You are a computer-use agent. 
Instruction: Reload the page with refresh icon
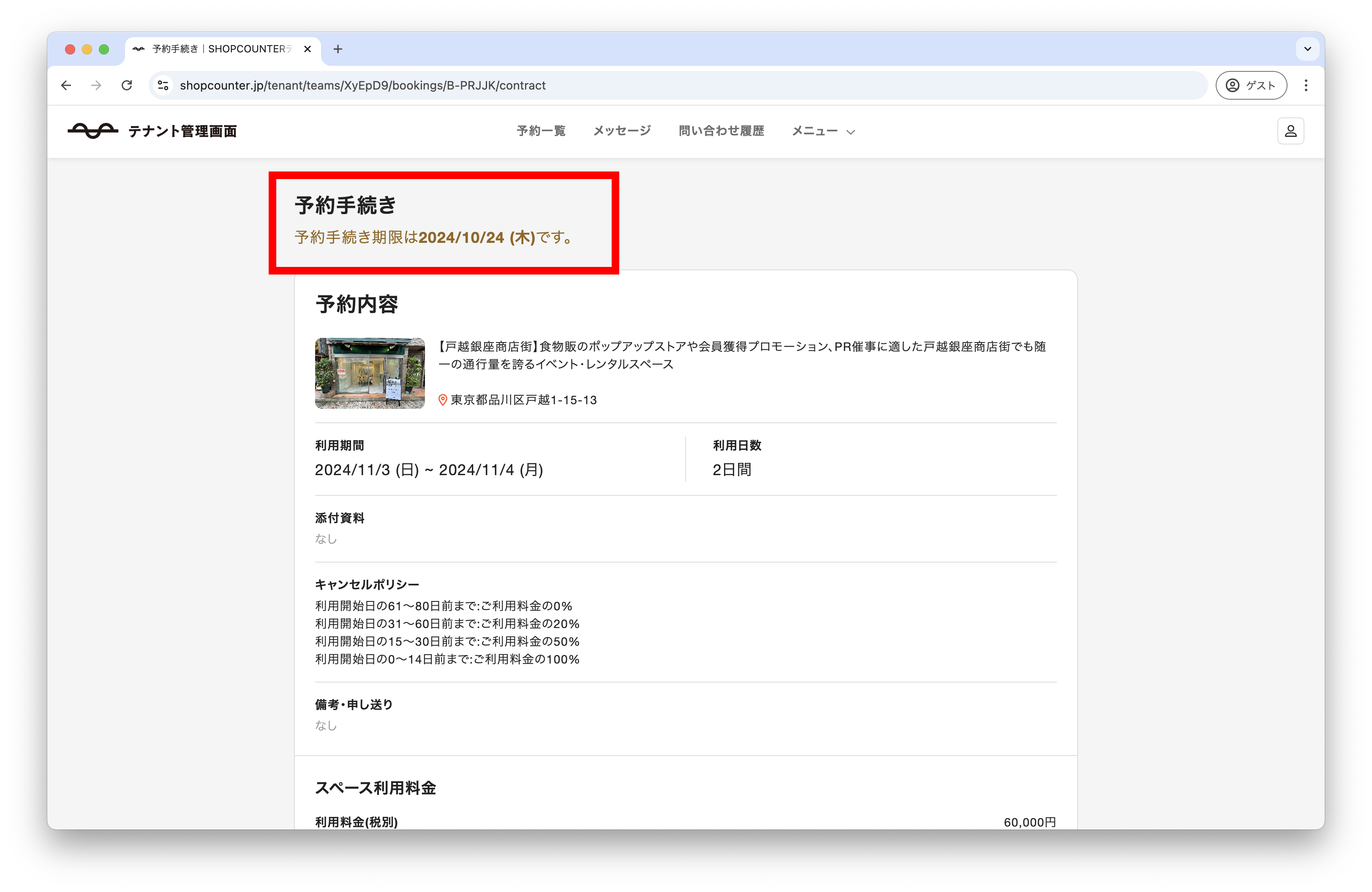pos(127,85)
